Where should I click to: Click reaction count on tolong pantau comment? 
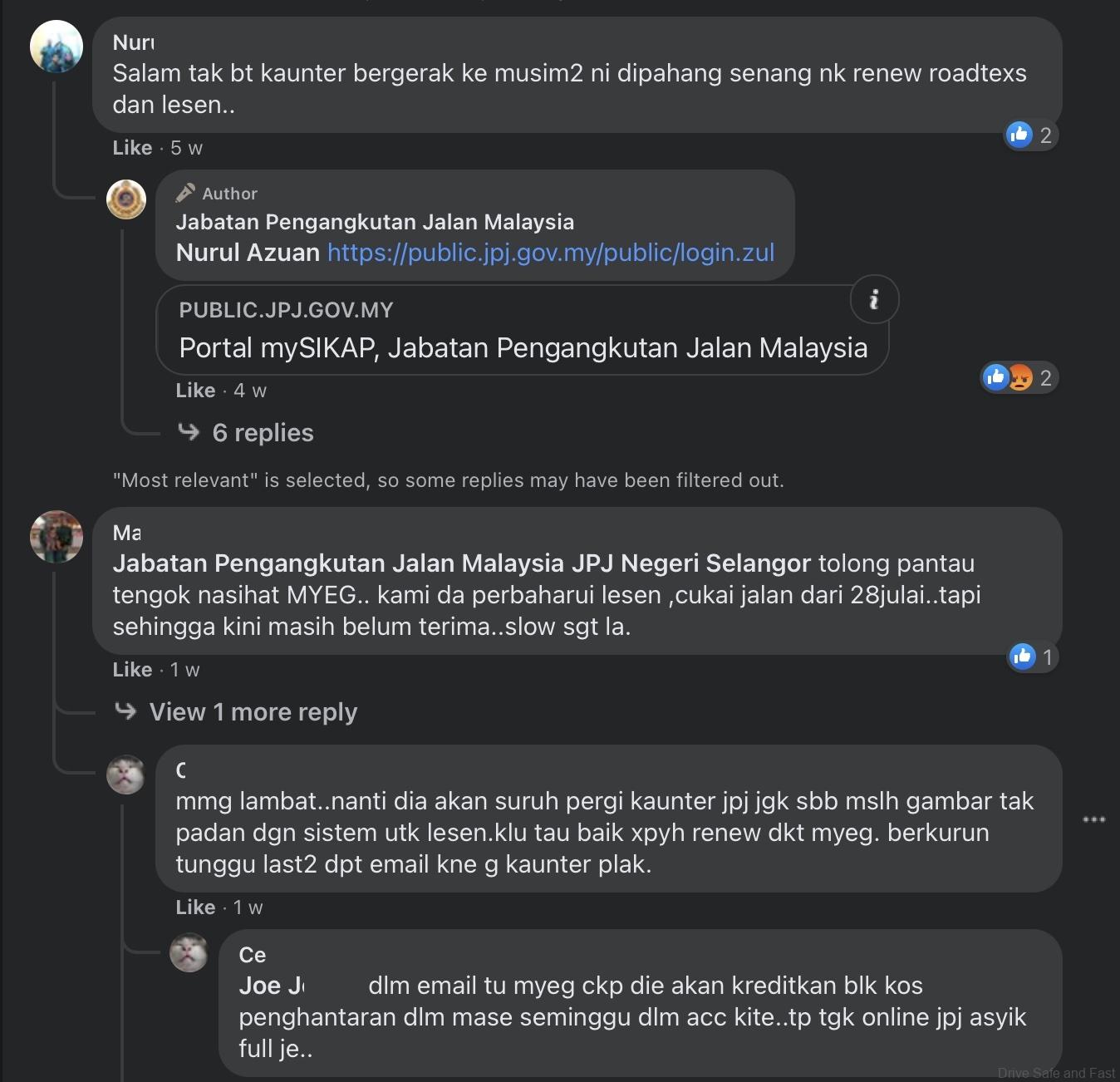pos(1048,657)
